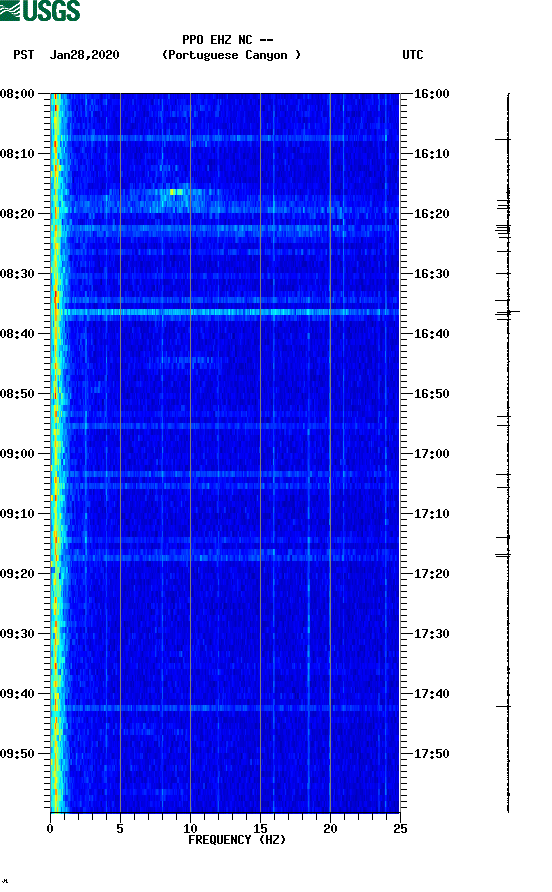Image resolution: width=552 pixels, height=892 pixels.
Task: Click the UTC timezone label
Action: tap(413, 55)
